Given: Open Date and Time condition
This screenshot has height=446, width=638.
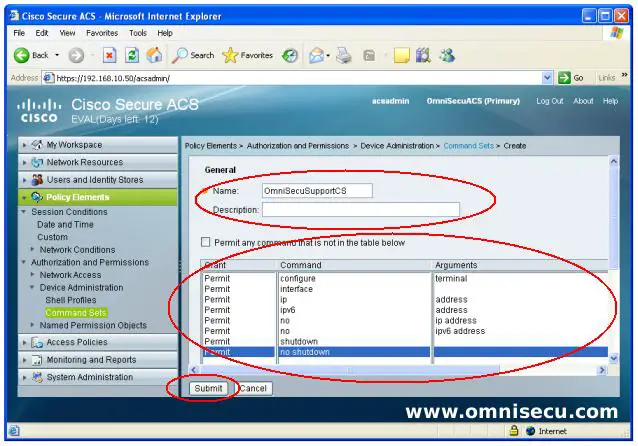Looking at the screenshot, I should click(x=65, y=224).
